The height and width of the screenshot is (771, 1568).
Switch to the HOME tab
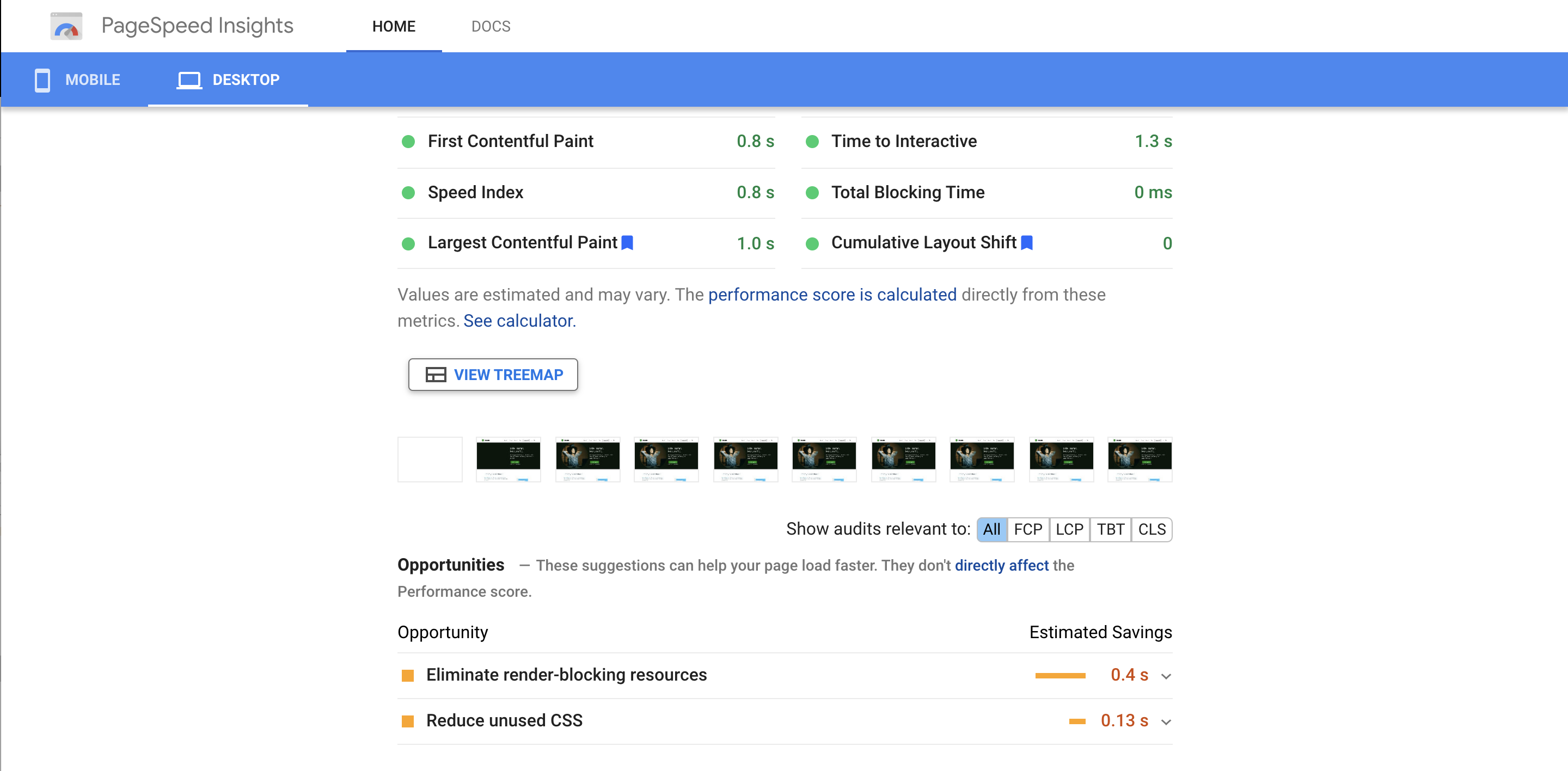point(391,27)
